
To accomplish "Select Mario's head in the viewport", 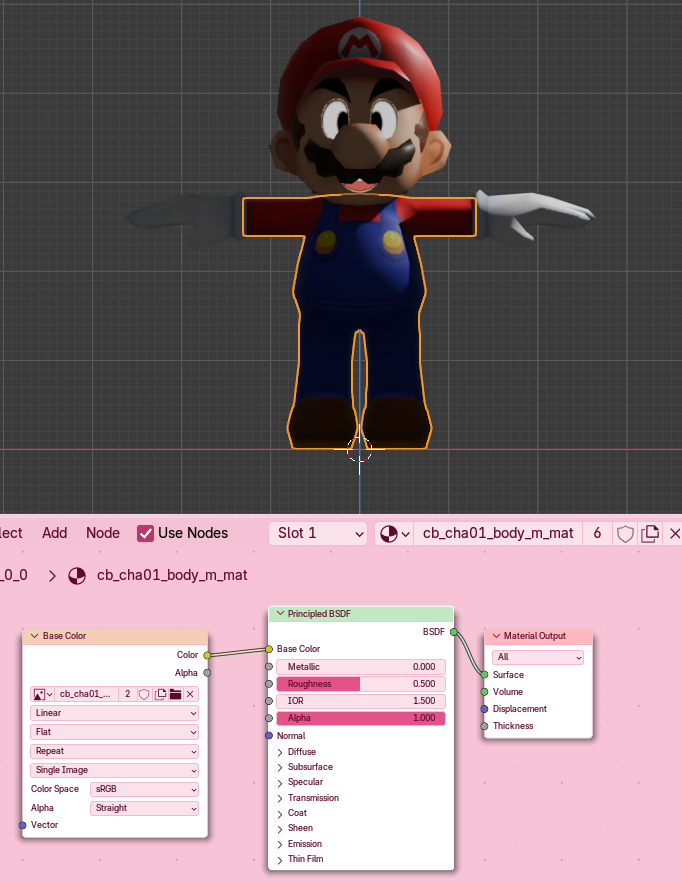I will coord(360,107).
